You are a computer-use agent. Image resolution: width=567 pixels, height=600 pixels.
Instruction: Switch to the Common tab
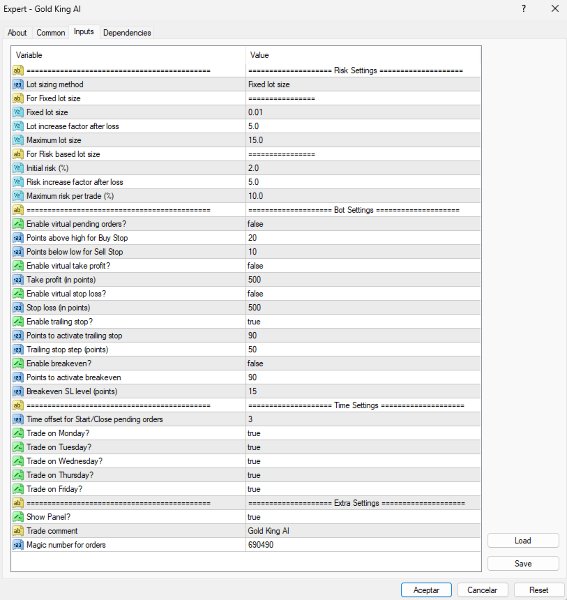click(51, 33)
